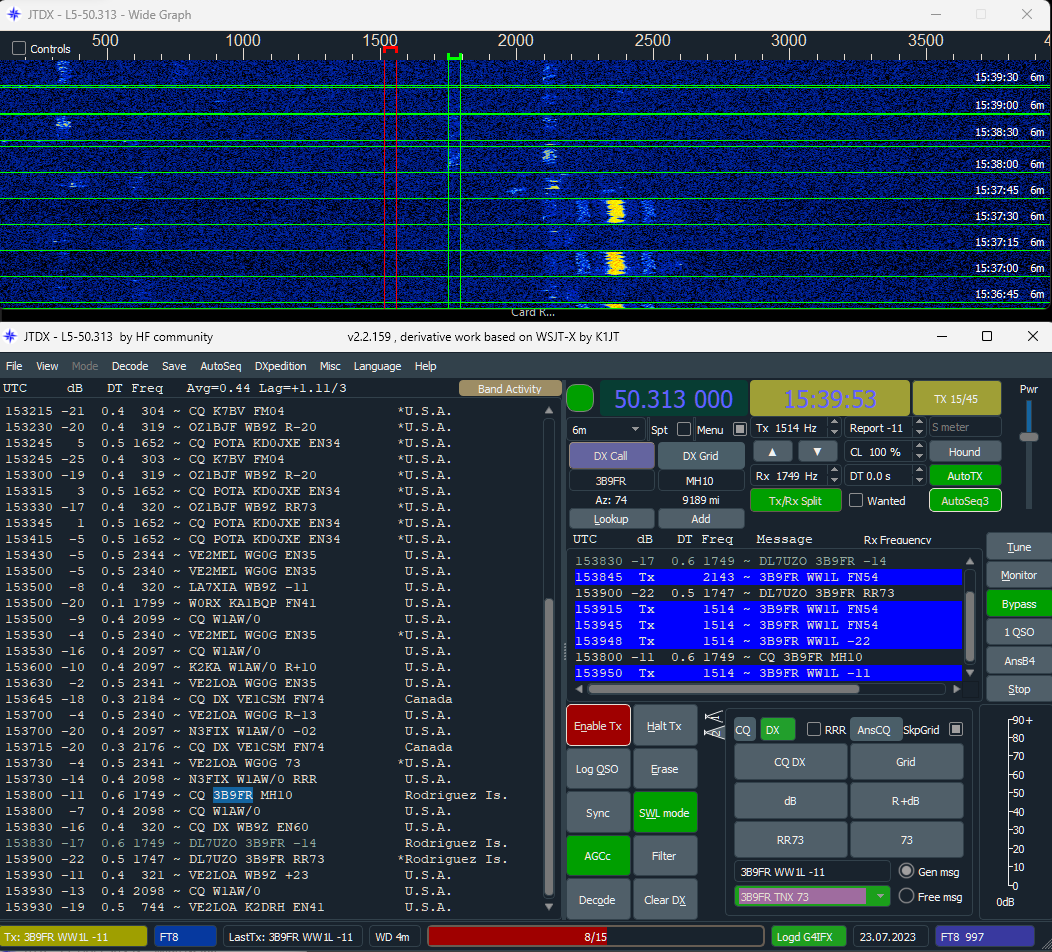Viewport: 1052px width, 952px height.
Task: Click the red Enable Tx button
Action: pyautogui.click(x=598, y=725)
